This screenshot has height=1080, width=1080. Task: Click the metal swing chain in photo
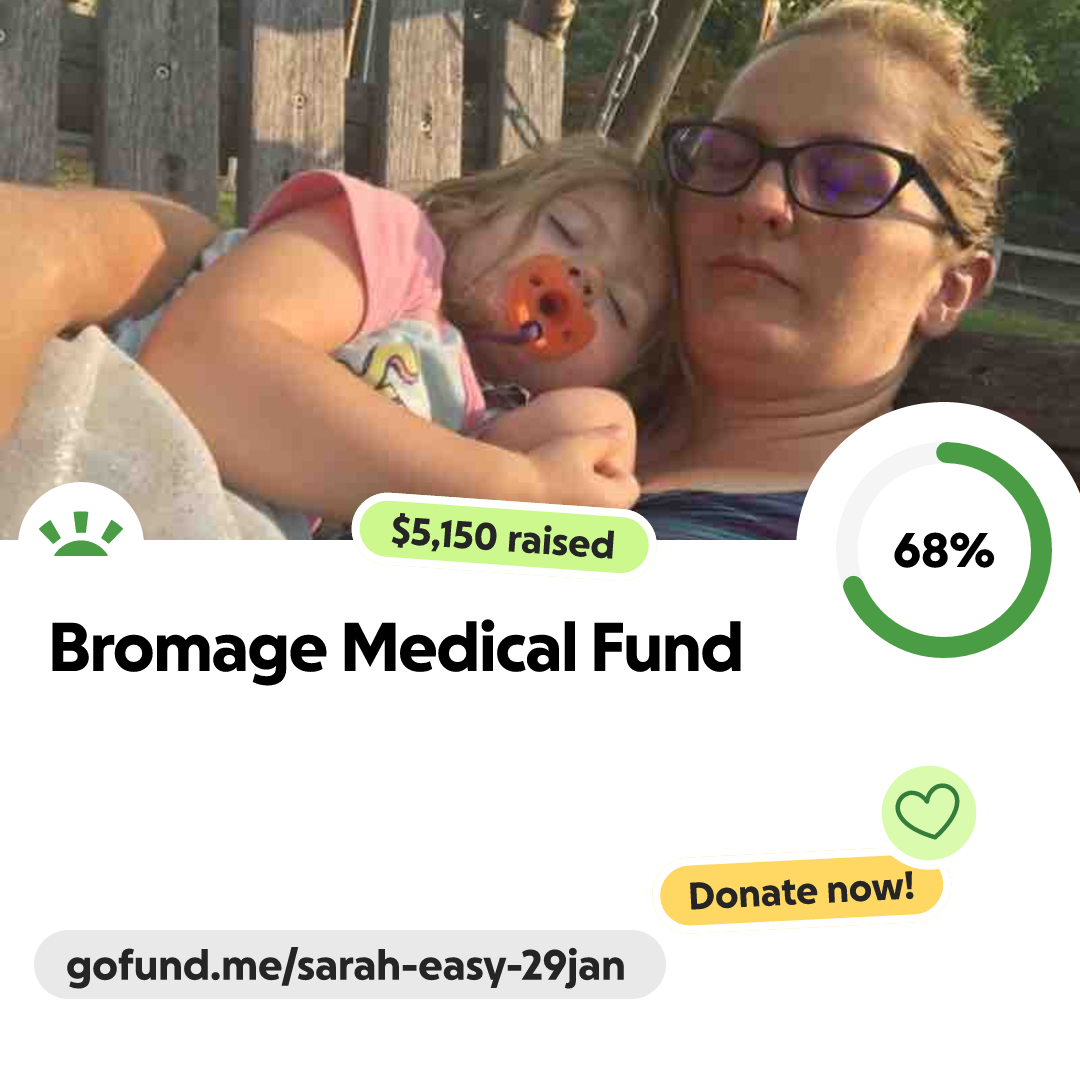coord(627,65)
